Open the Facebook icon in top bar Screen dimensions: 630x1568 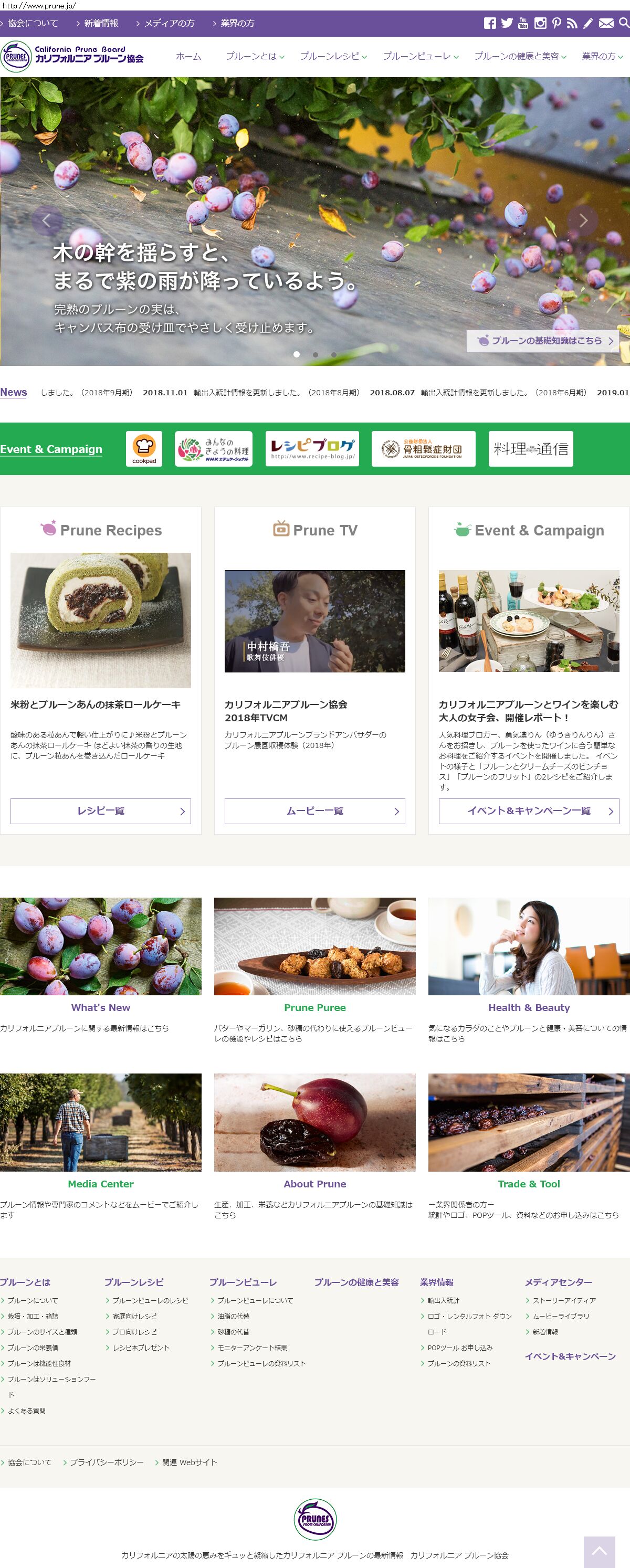pos(489,23)
